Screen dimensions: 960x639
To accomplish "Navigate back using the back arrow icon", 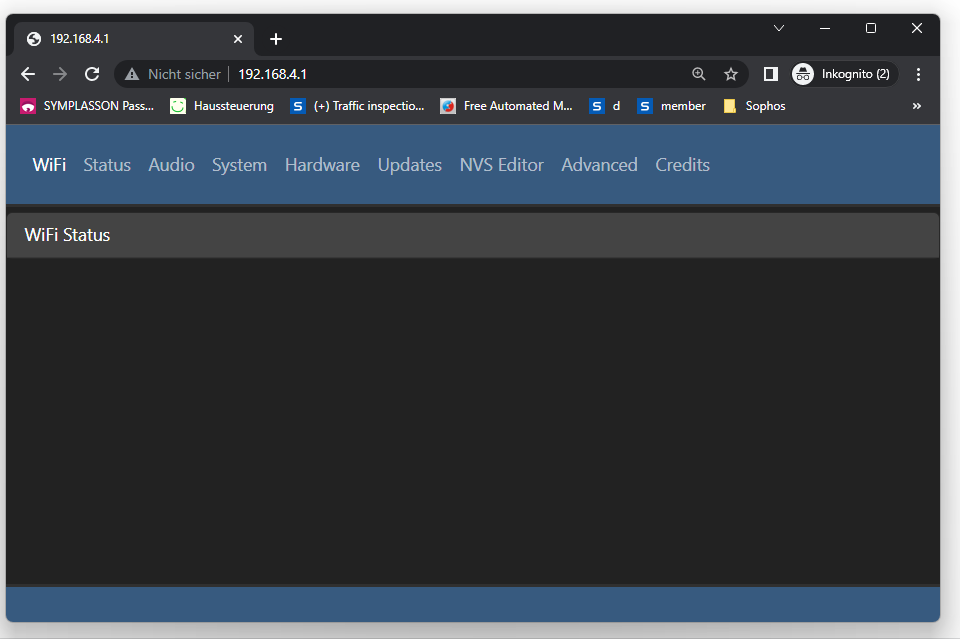I will click(x=27, y=73).
